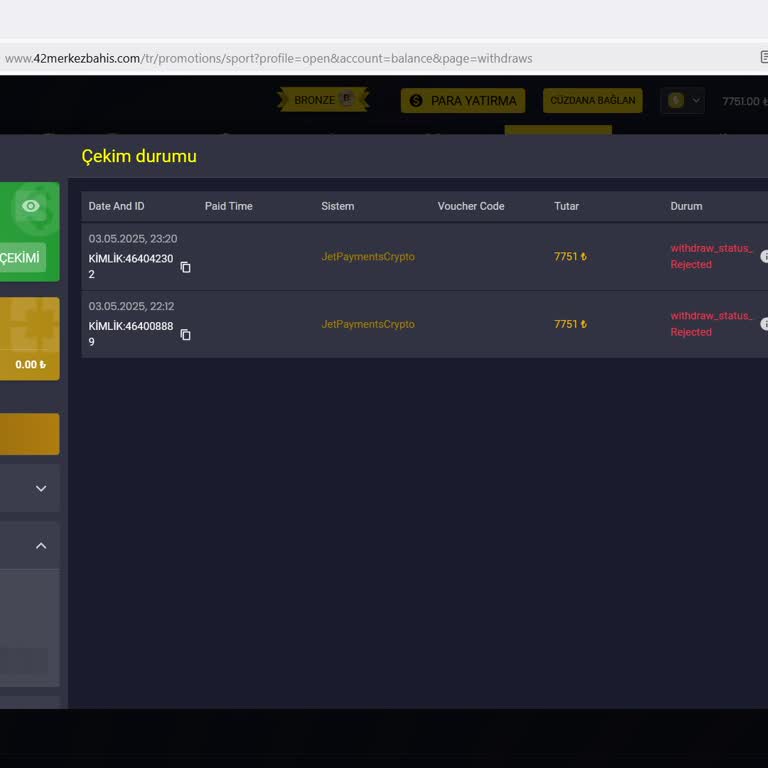Open the currency selector dropdown
This screenshot has width=768, height=768.
pos(683,100)
